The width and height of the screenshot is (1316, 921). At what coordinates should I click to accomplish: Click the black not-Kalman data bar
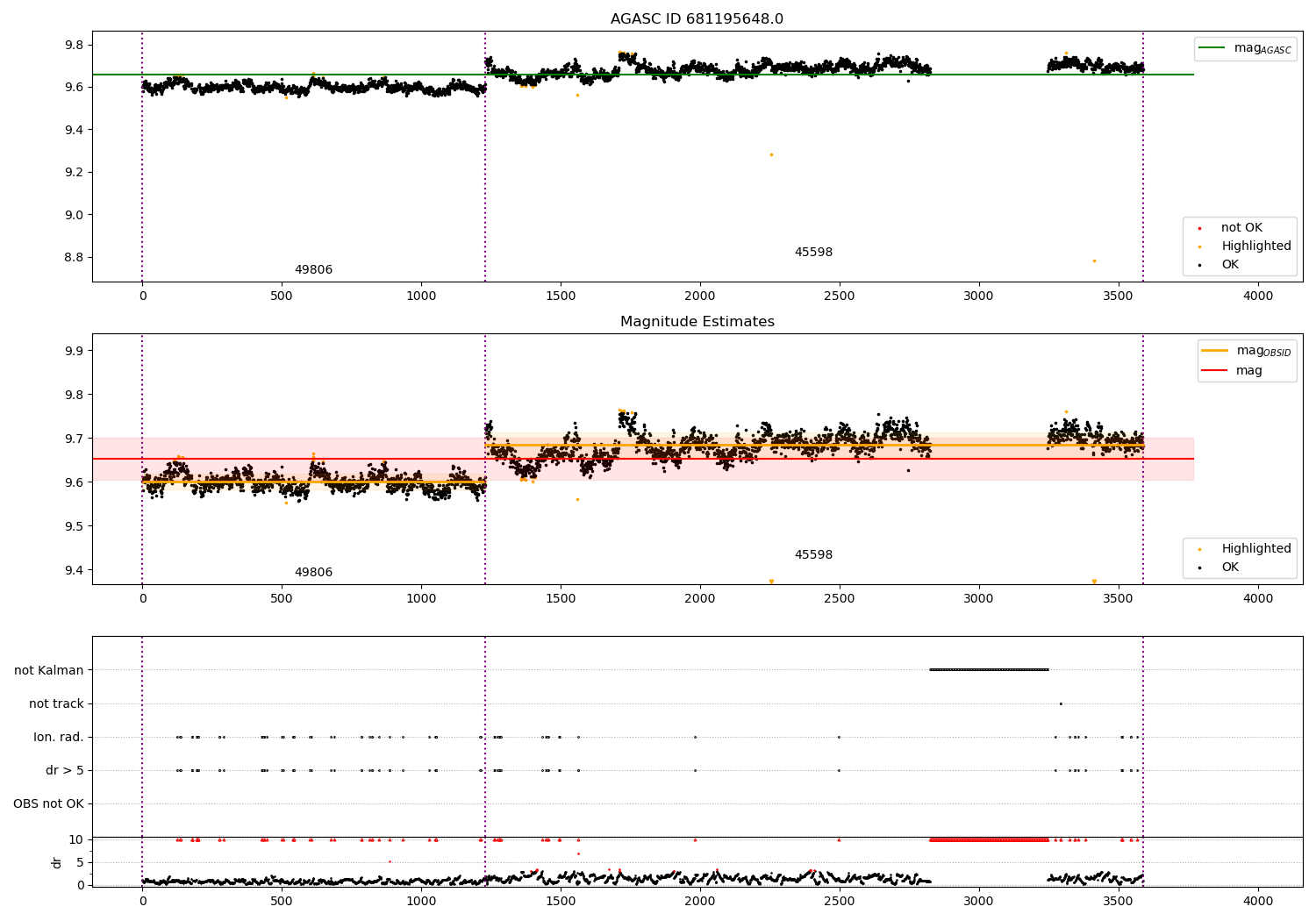click(989, 670)
